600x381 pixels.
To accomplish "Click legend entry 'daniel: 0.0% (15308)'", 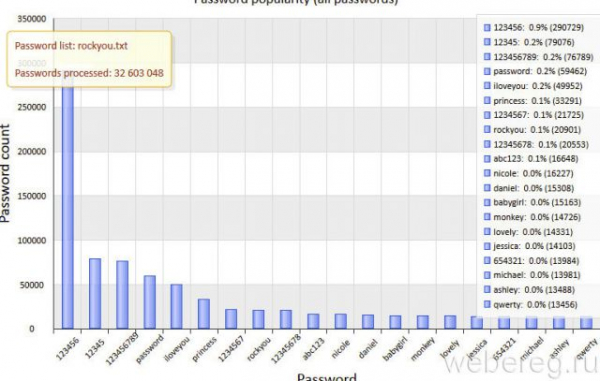I will pos(529,188).
